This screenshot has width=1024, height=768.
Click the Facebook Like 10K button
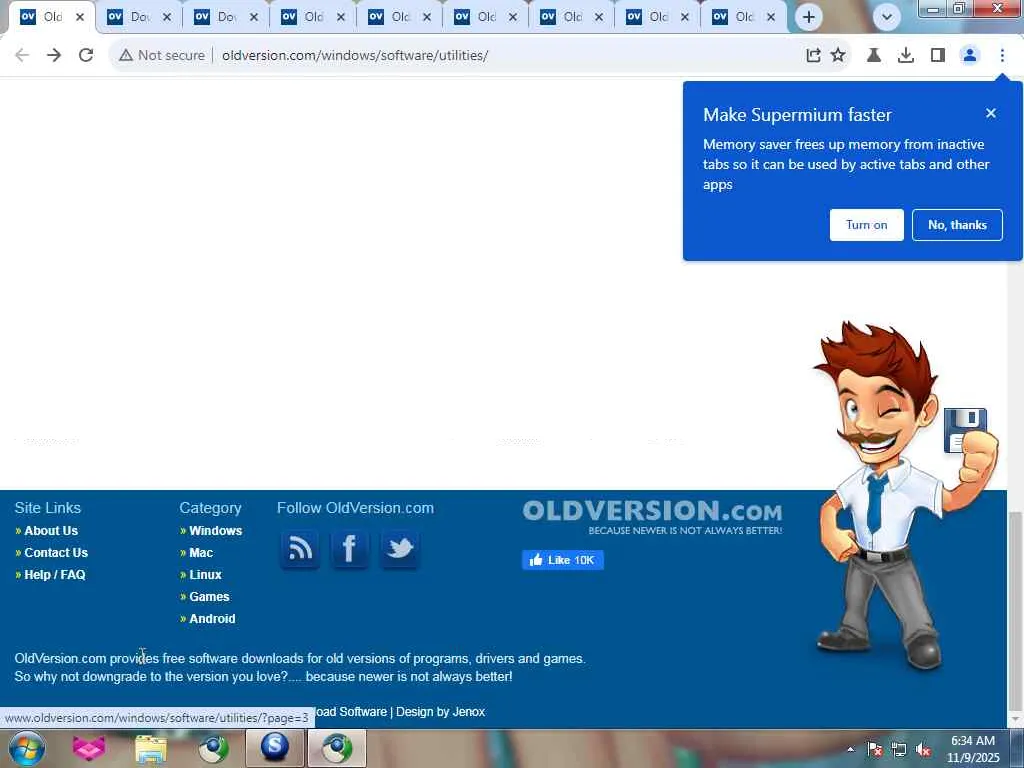tap(562, 560)
